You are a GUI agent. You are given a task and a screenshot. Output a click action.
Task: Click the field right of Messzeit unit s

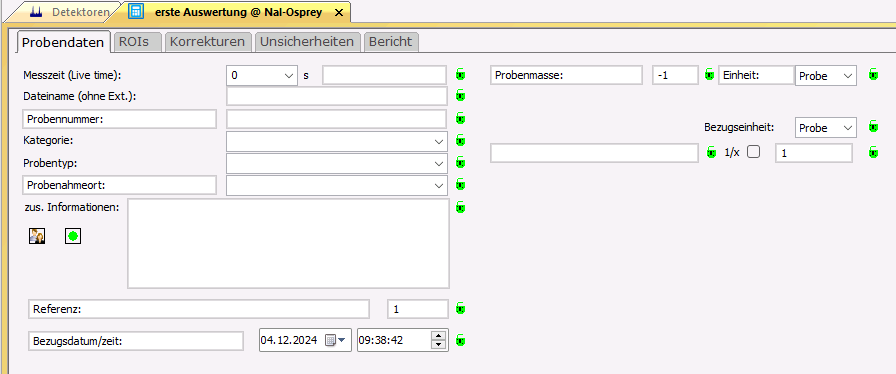click(384, 75)
